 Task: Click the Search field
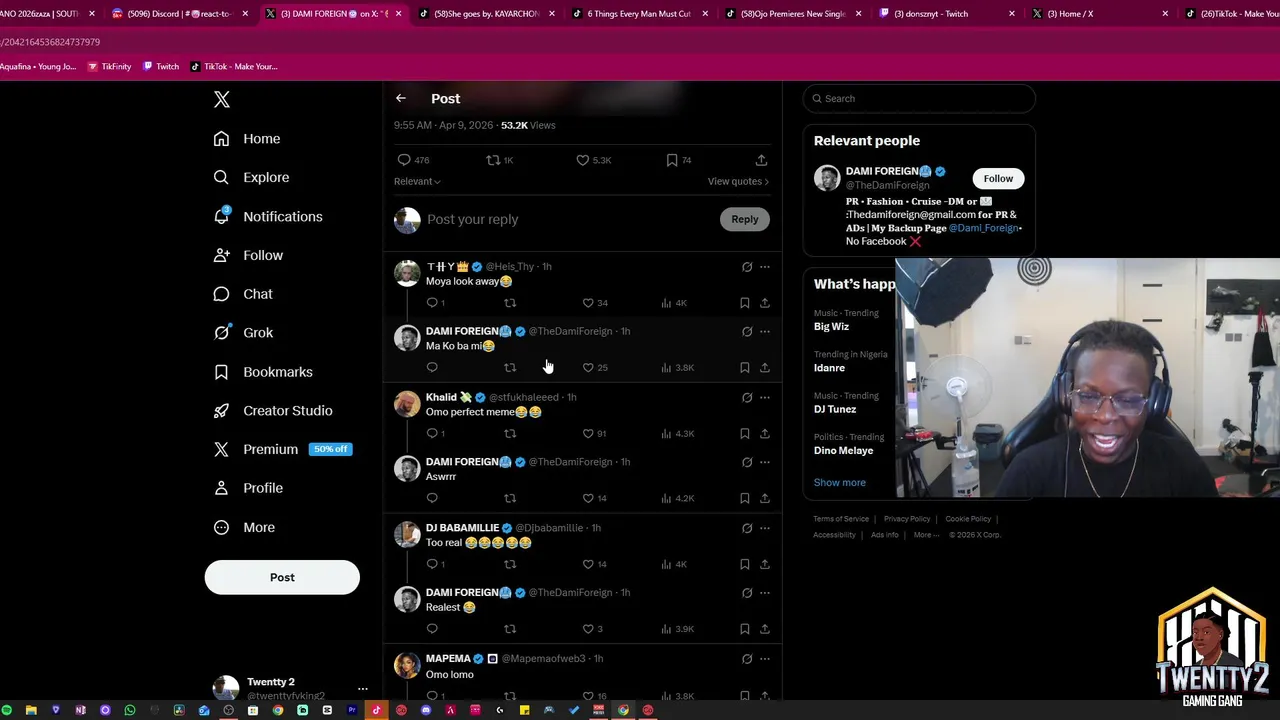click(x=919, y=98)
